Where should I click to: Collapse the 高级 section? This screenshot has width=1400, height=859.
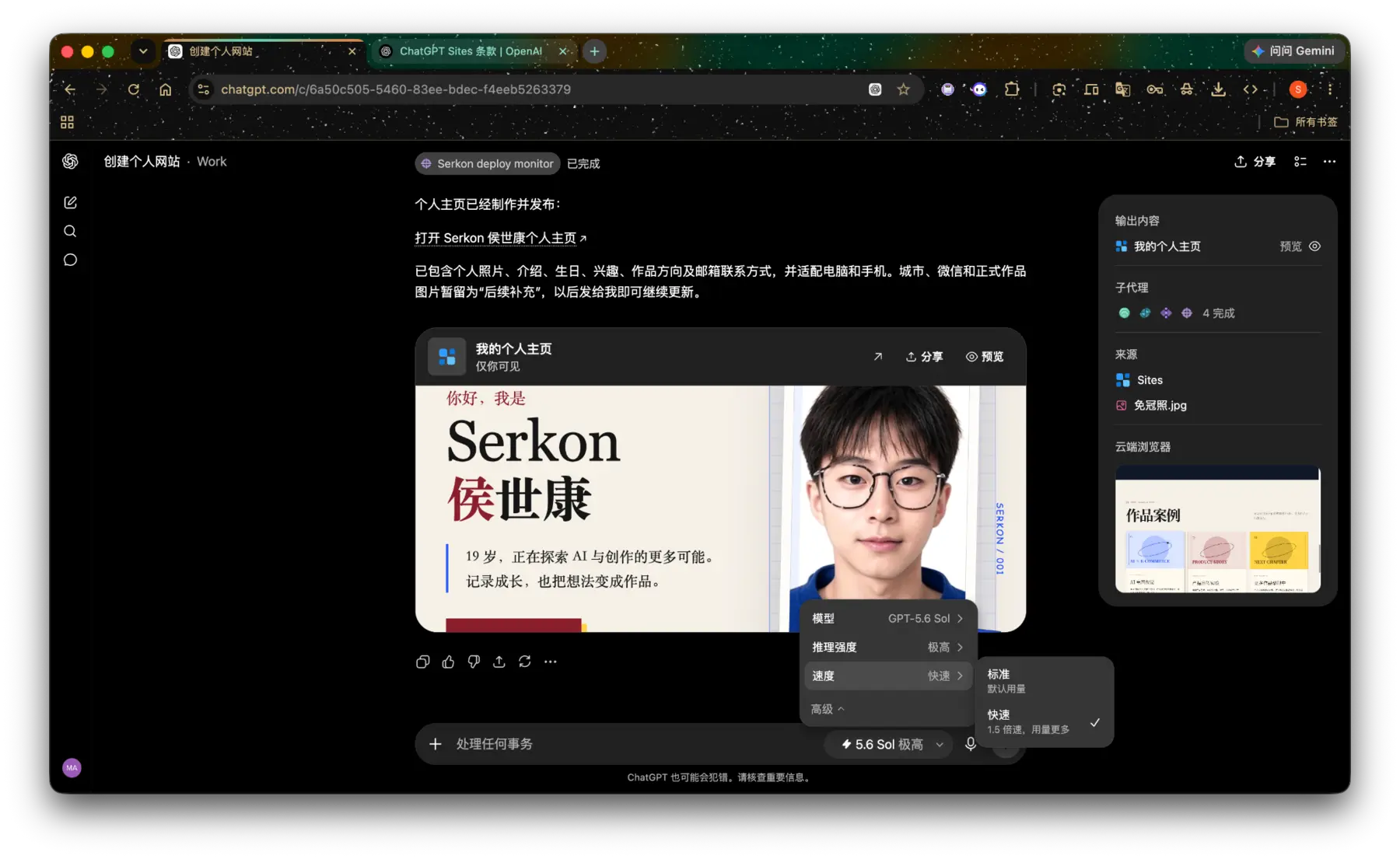[x=827, y=709]
